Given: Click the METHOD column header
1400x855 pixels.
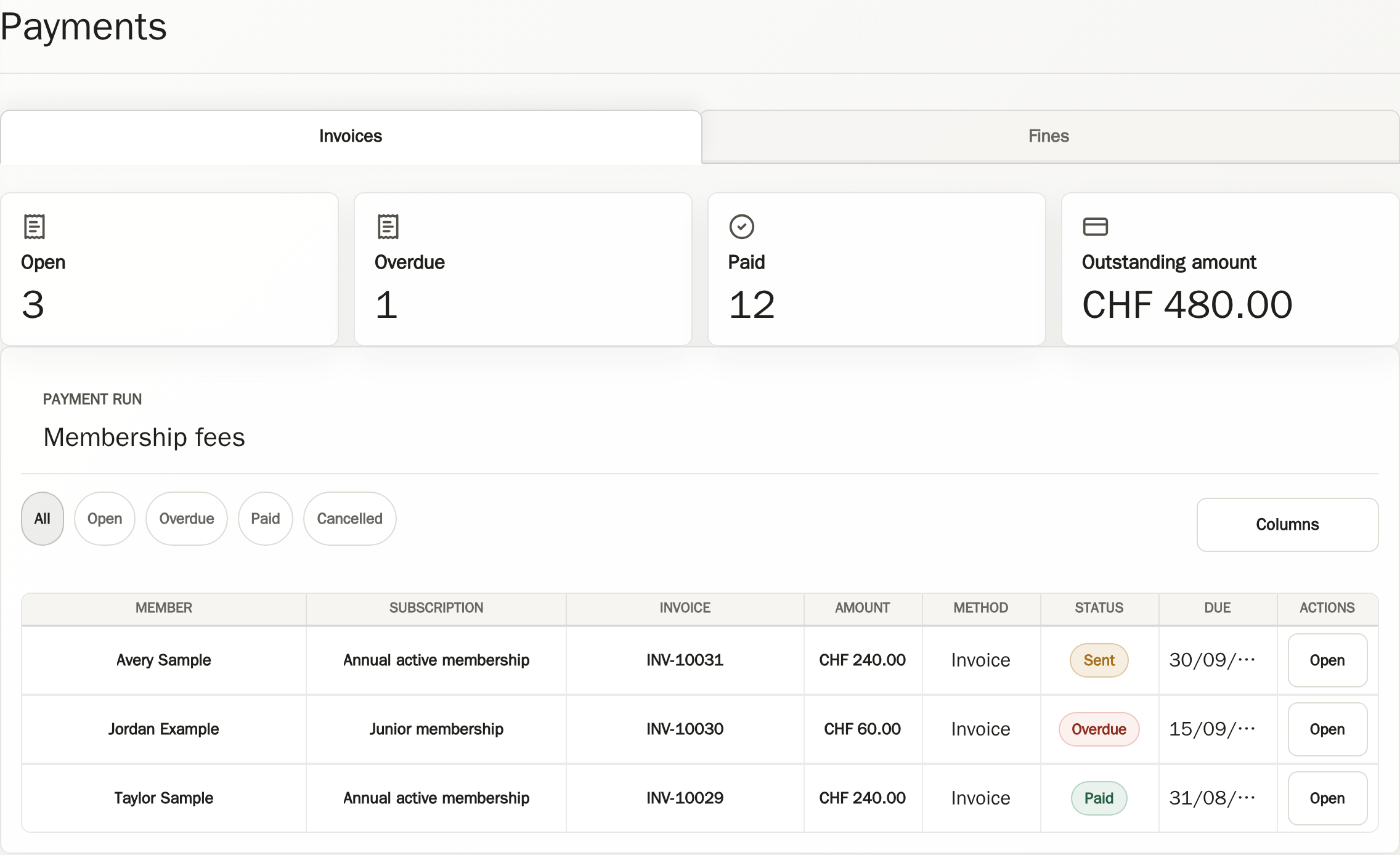Looking at the screenshot, I should [x=981, y=608].
